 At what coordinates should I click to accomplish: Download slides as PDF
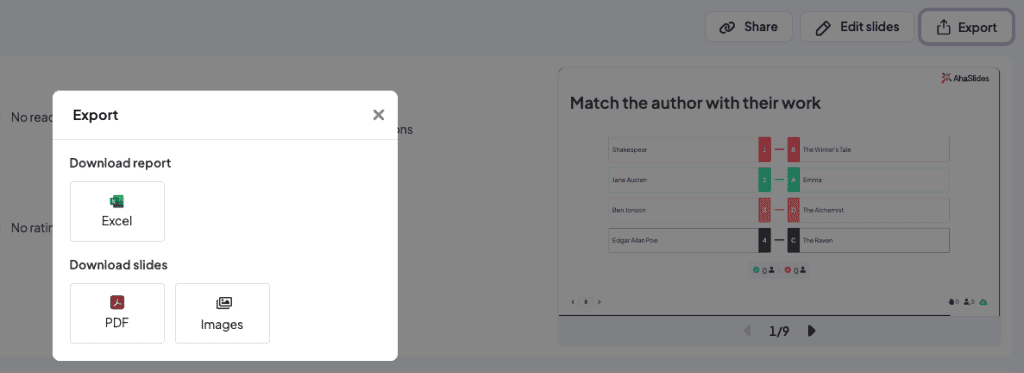coord(117,314)
